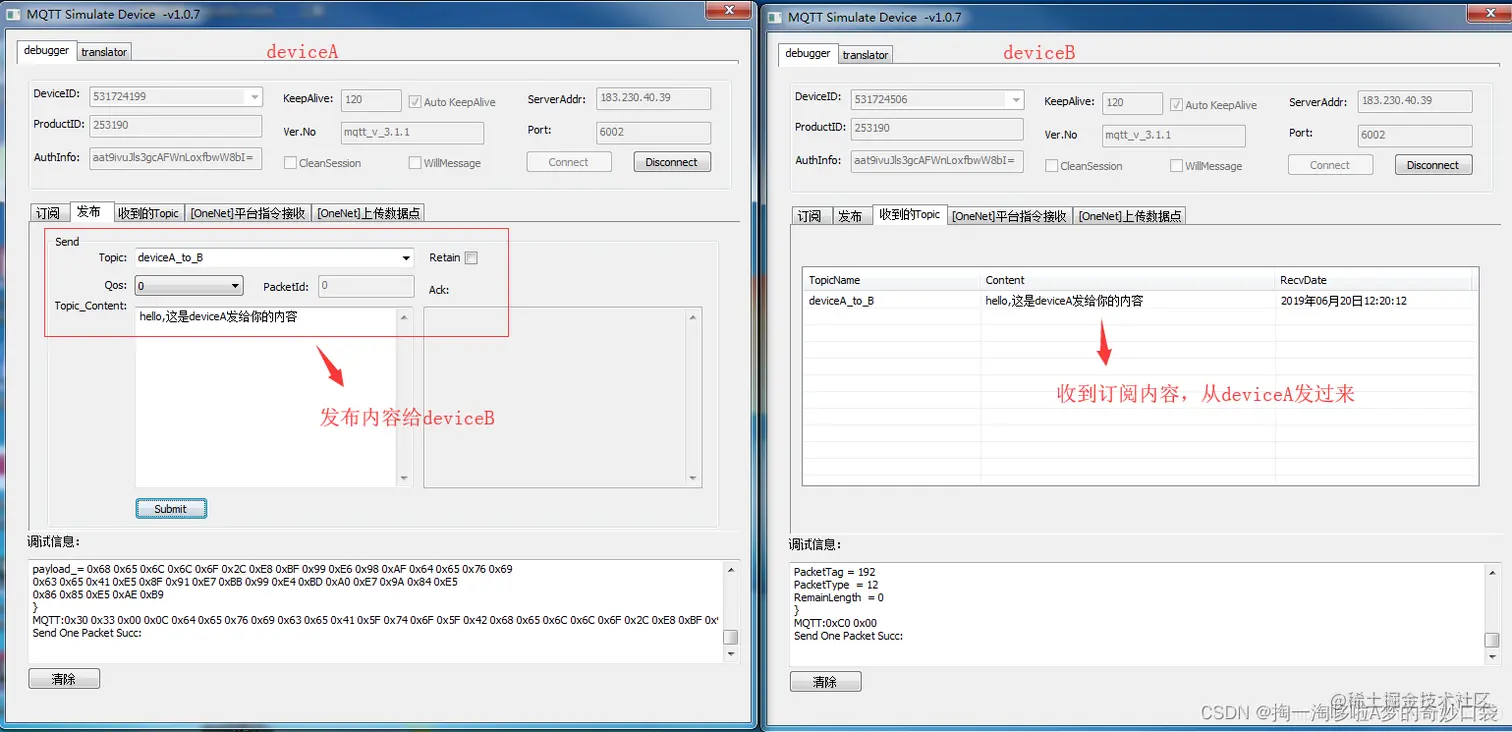Click the TopicName column header
The image size is (1512, 732).
point(892,280)
